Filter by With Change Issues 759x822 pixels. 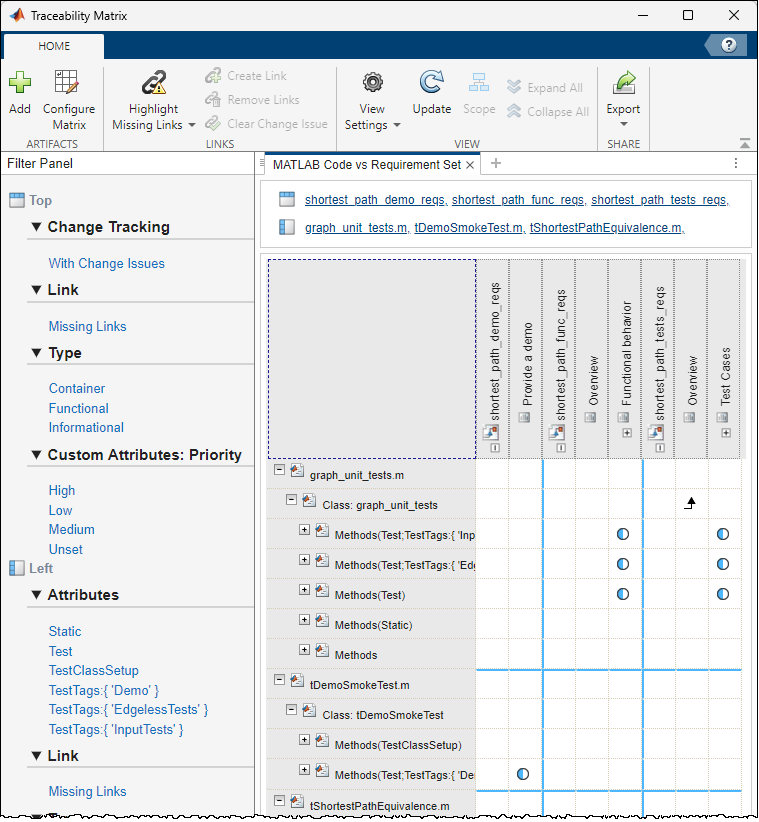point(106,263)
